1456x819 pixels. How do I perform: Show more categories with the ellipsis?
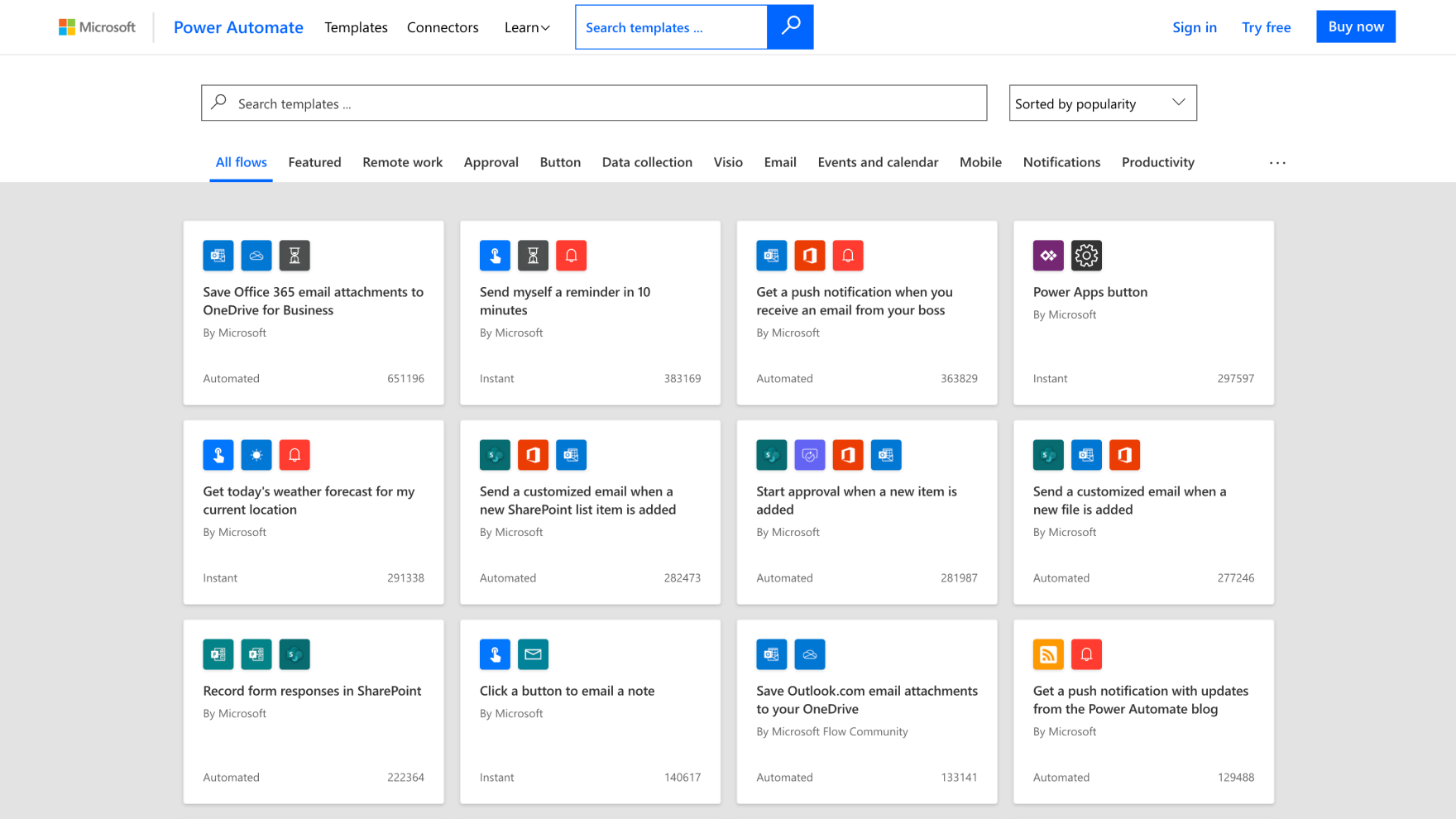click(x=1277, y=163)
